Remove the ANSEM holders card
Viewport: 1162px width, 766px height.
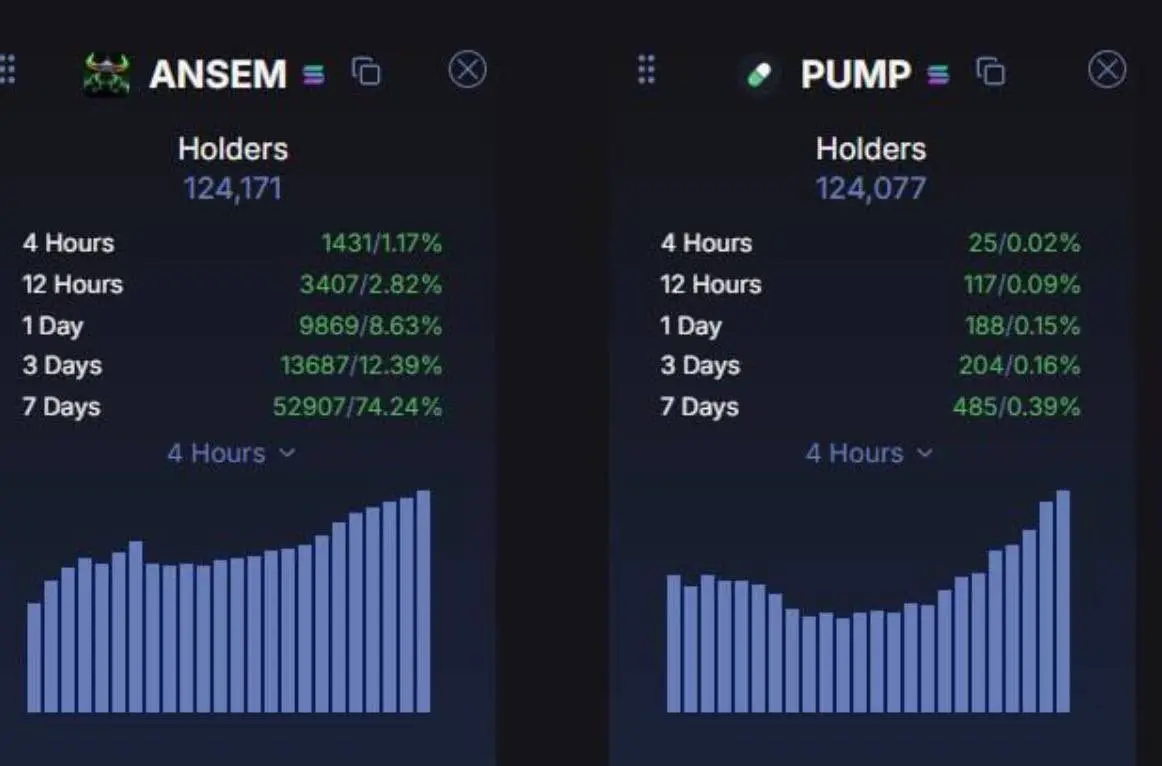point(468,70)
